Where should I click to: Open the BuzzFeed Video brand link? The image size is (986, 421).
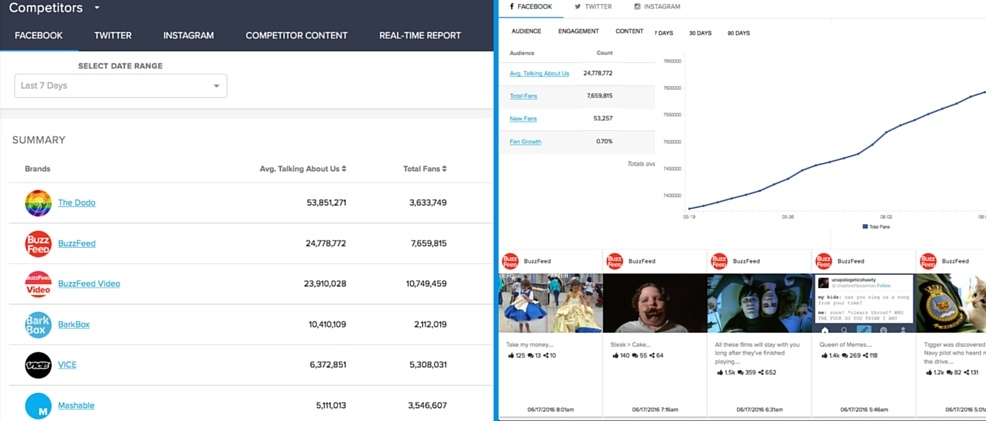click(89, 284)
